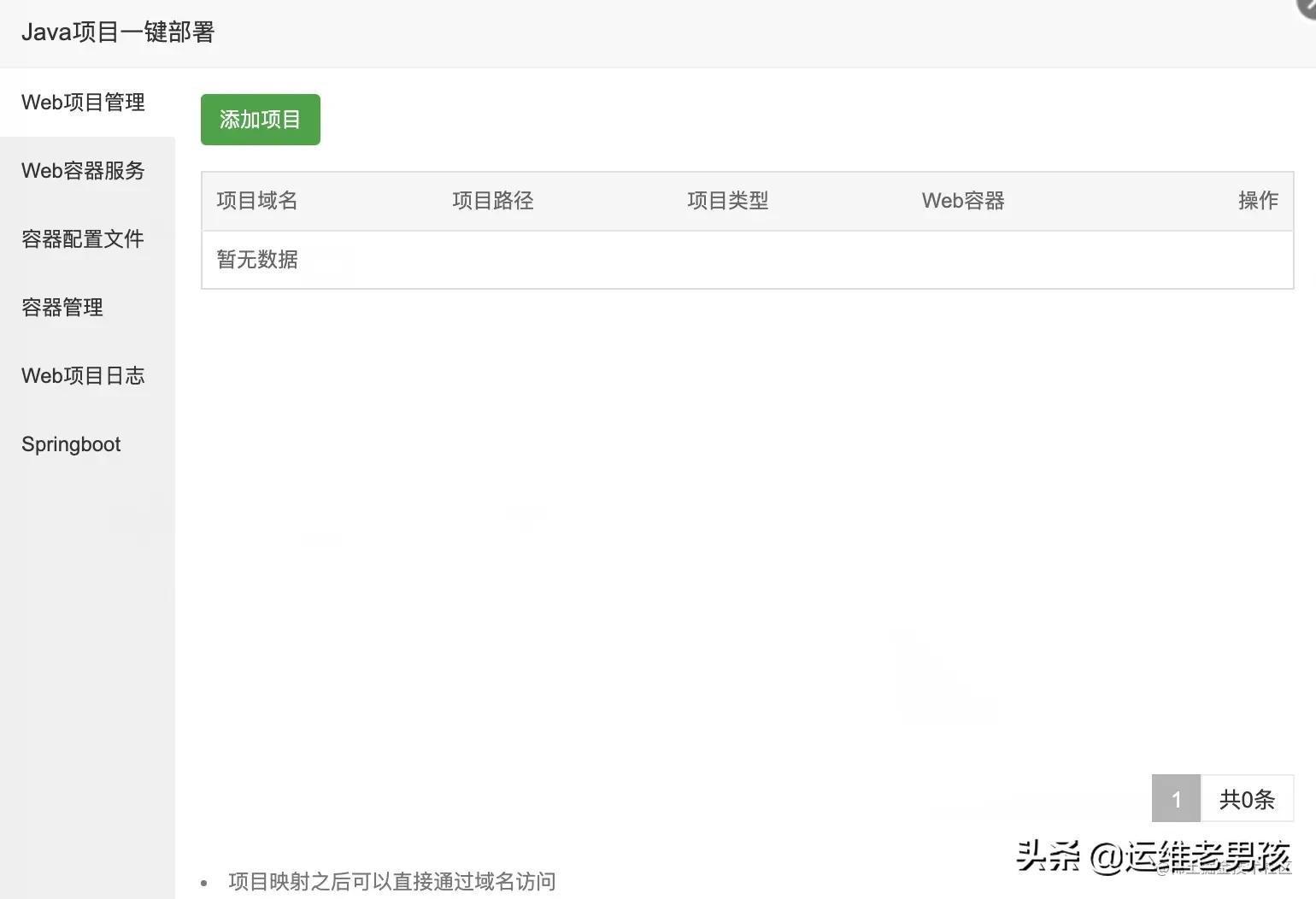Click the partial circular icon top right
The width and height of the screenshot is (1316, 899).
coord(1306,7)
